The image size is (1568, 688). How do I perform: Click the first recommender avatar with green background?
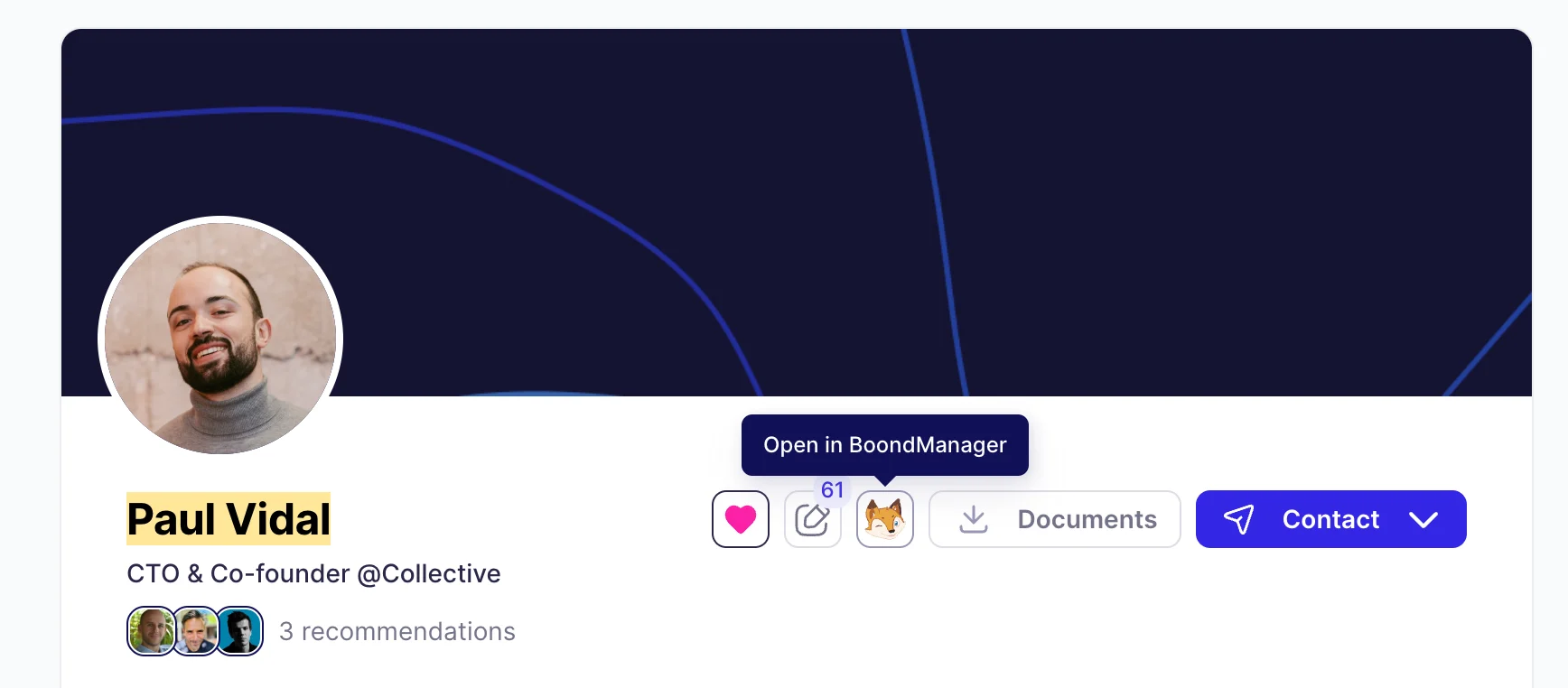(x=151, y=631)
